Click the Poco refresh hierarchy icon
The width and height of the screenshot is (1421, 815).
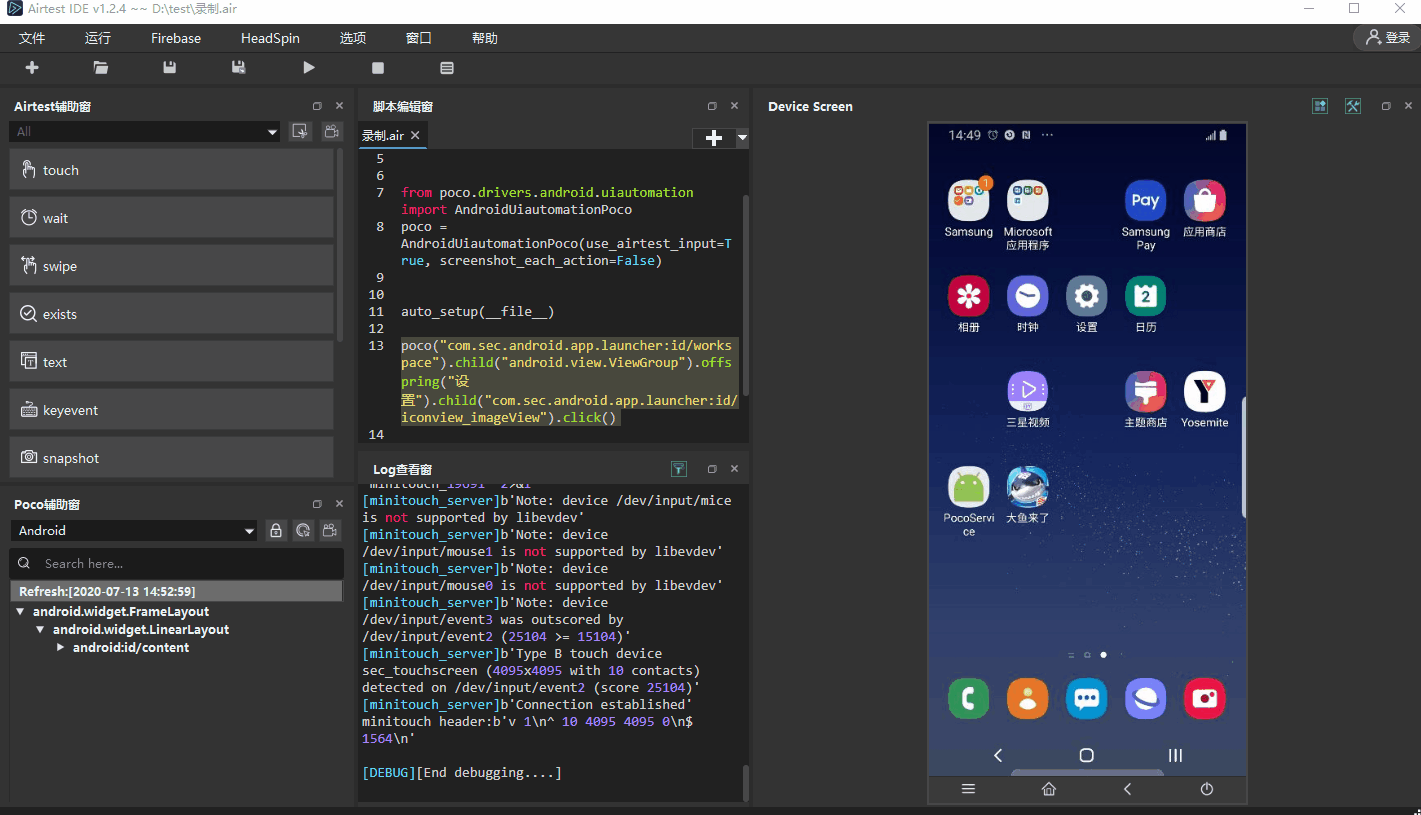tap(303, 531)
